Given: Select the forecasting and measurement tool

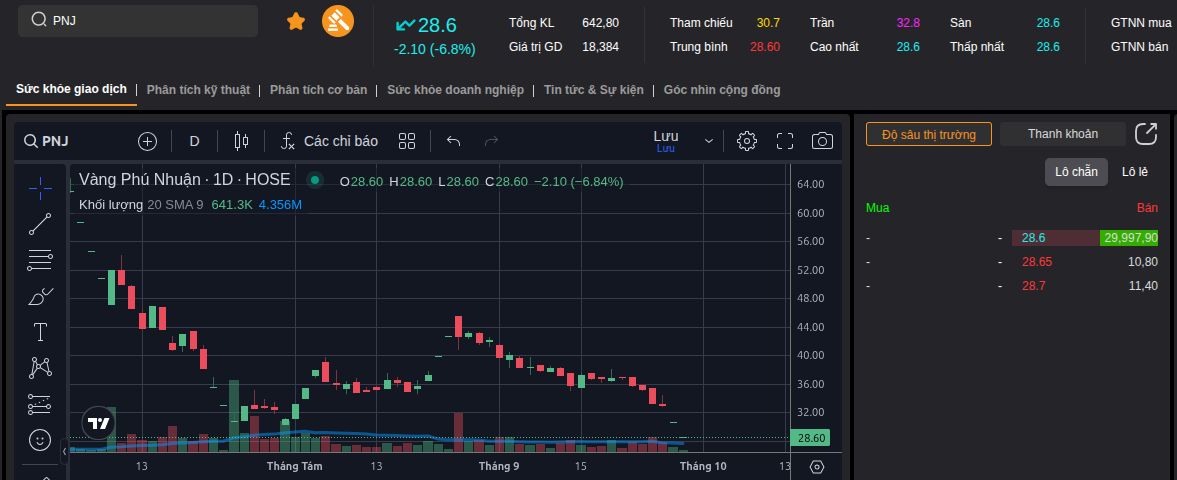Looking at the screenshot, I should (40, 404).
